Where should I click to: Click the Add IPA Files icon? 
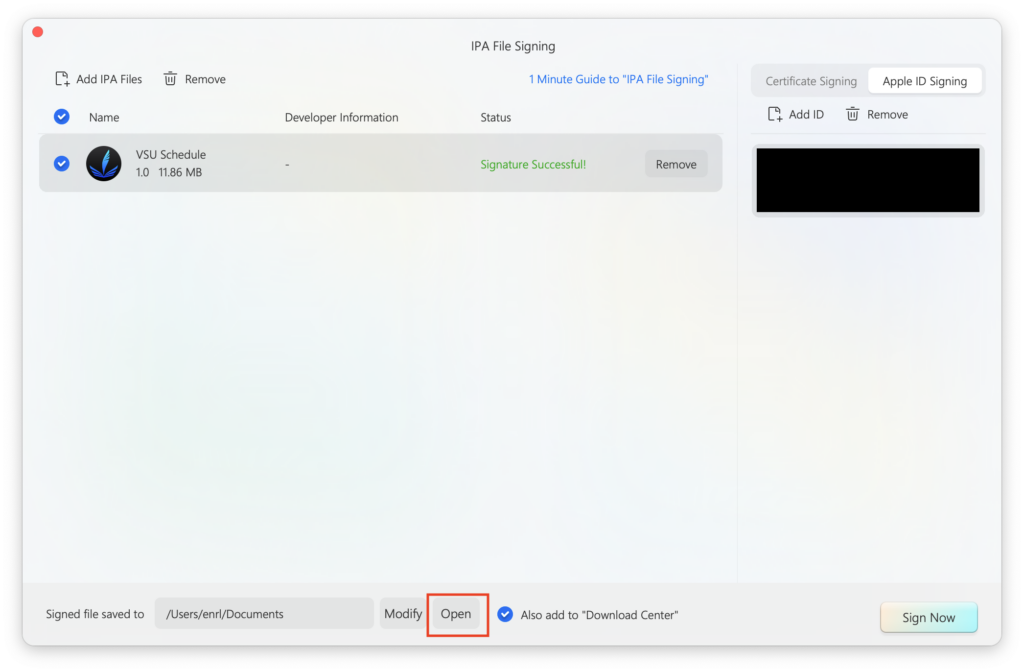pyautogui.click(x=62, y=79)
